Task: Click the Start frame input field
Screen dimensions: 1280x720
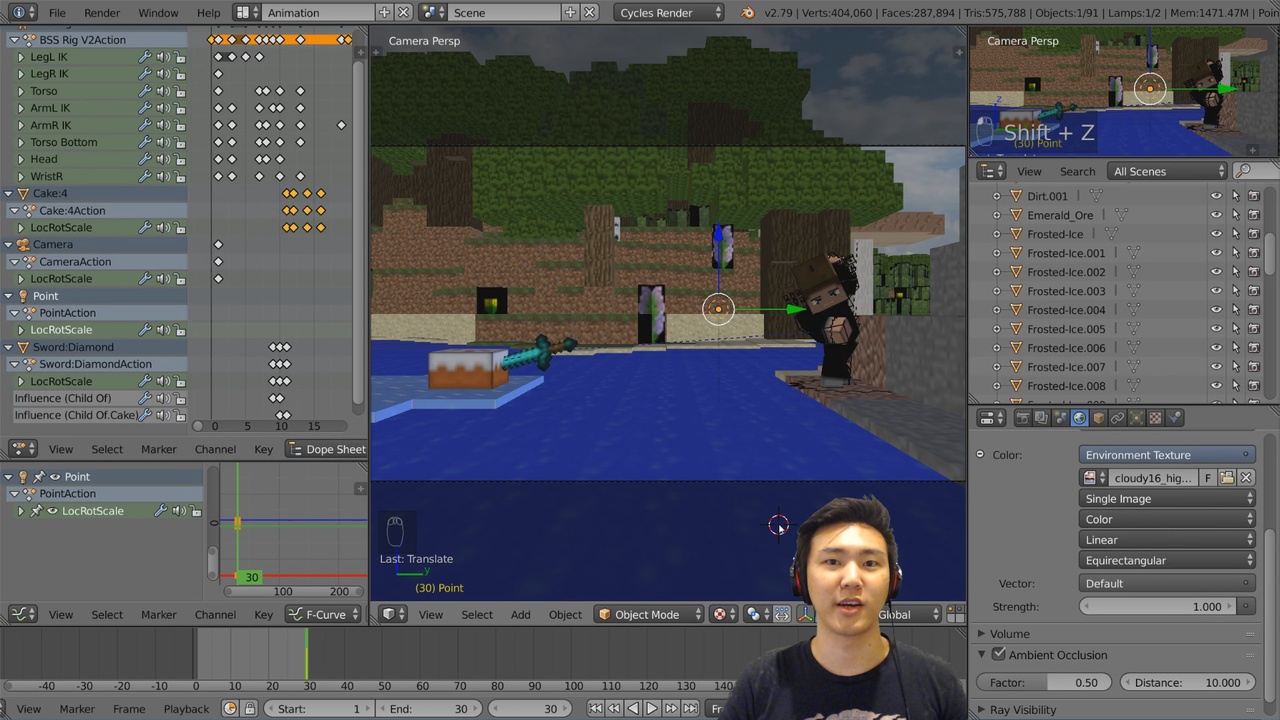Action: click(320, 709)
